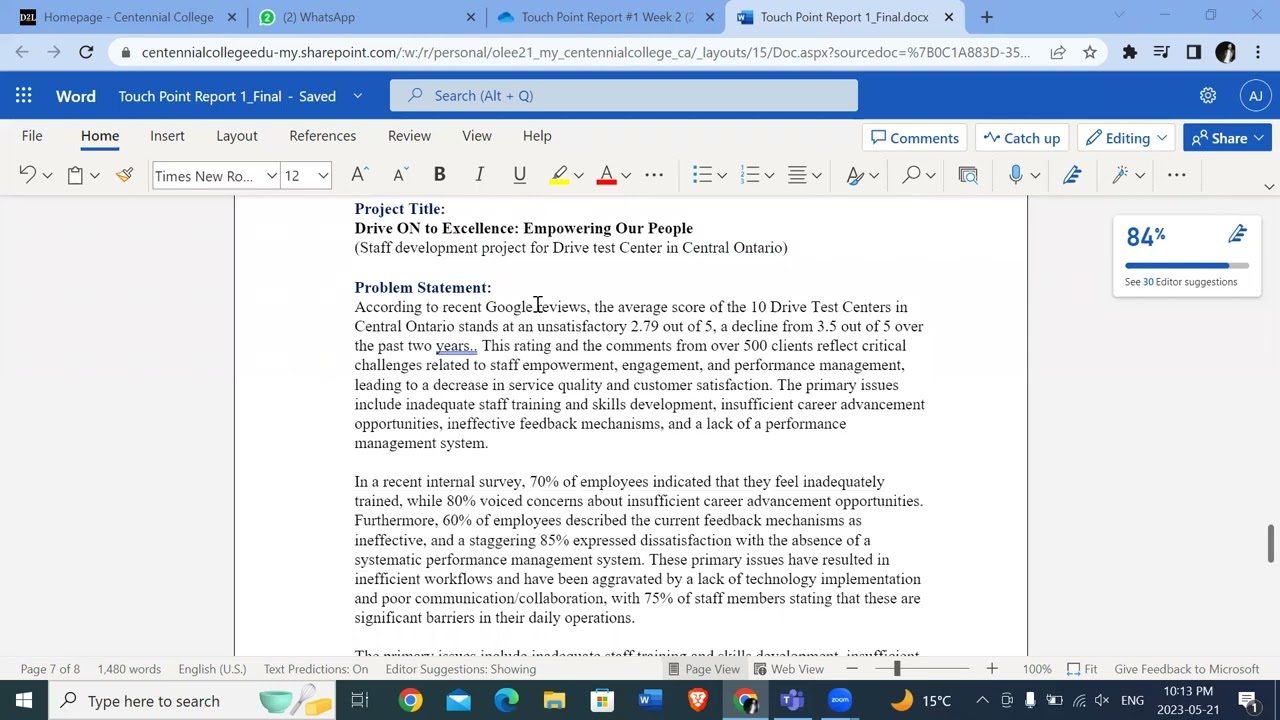Open bullet list style dropdown arrow
Image resolution: width=1280 pixels, height=720 pixels.
tap(722, 176)
